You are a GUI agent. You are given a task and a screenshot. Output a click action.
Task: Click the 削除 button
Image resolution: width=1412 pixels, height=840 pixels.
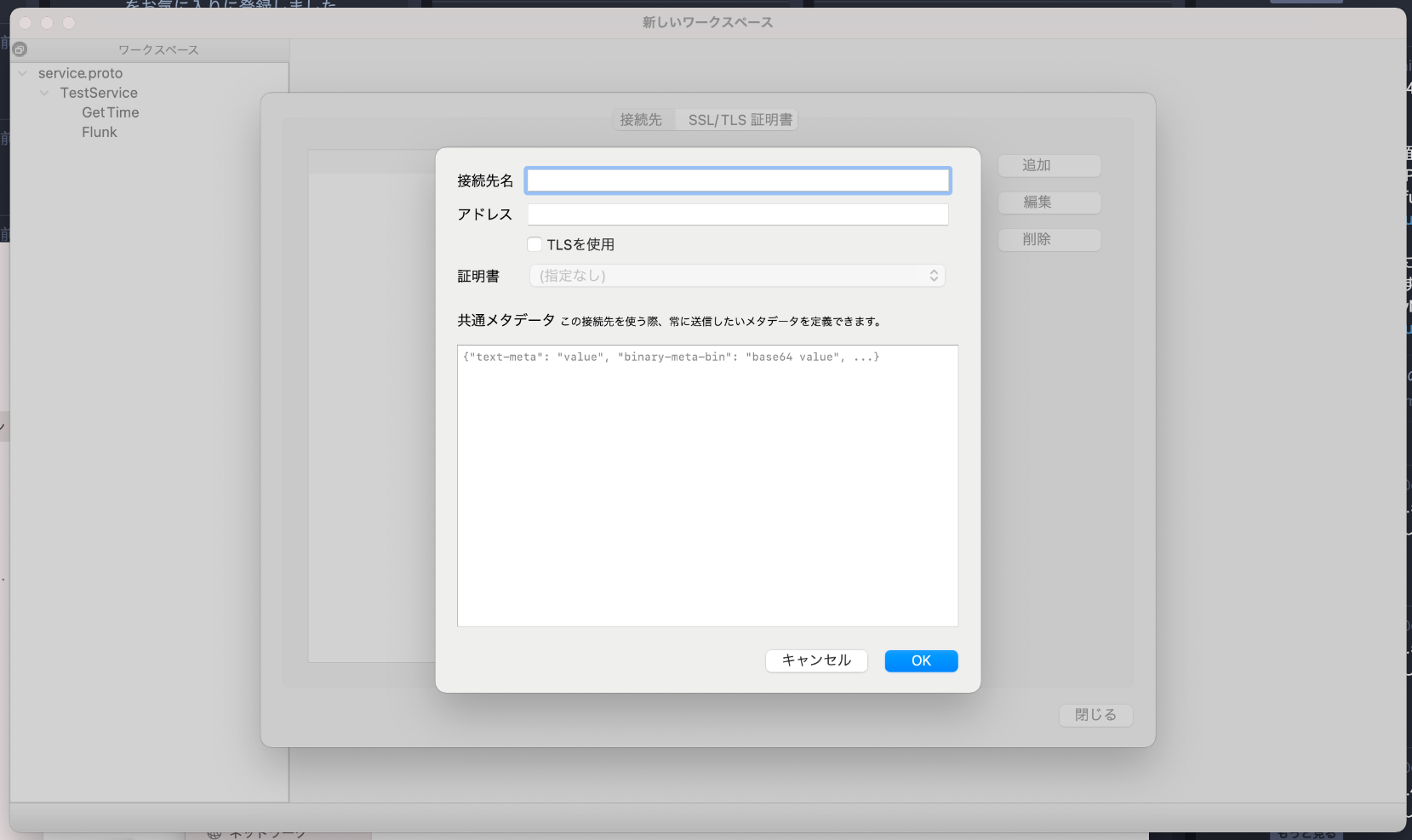point(1049,240)
